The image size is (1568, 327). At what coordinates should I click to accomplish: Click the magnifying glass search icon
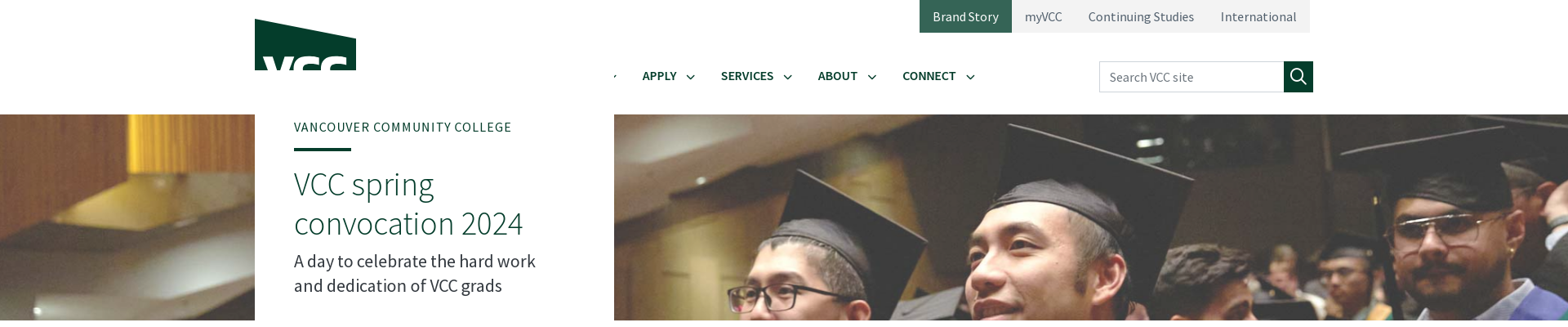(1298, 77)
